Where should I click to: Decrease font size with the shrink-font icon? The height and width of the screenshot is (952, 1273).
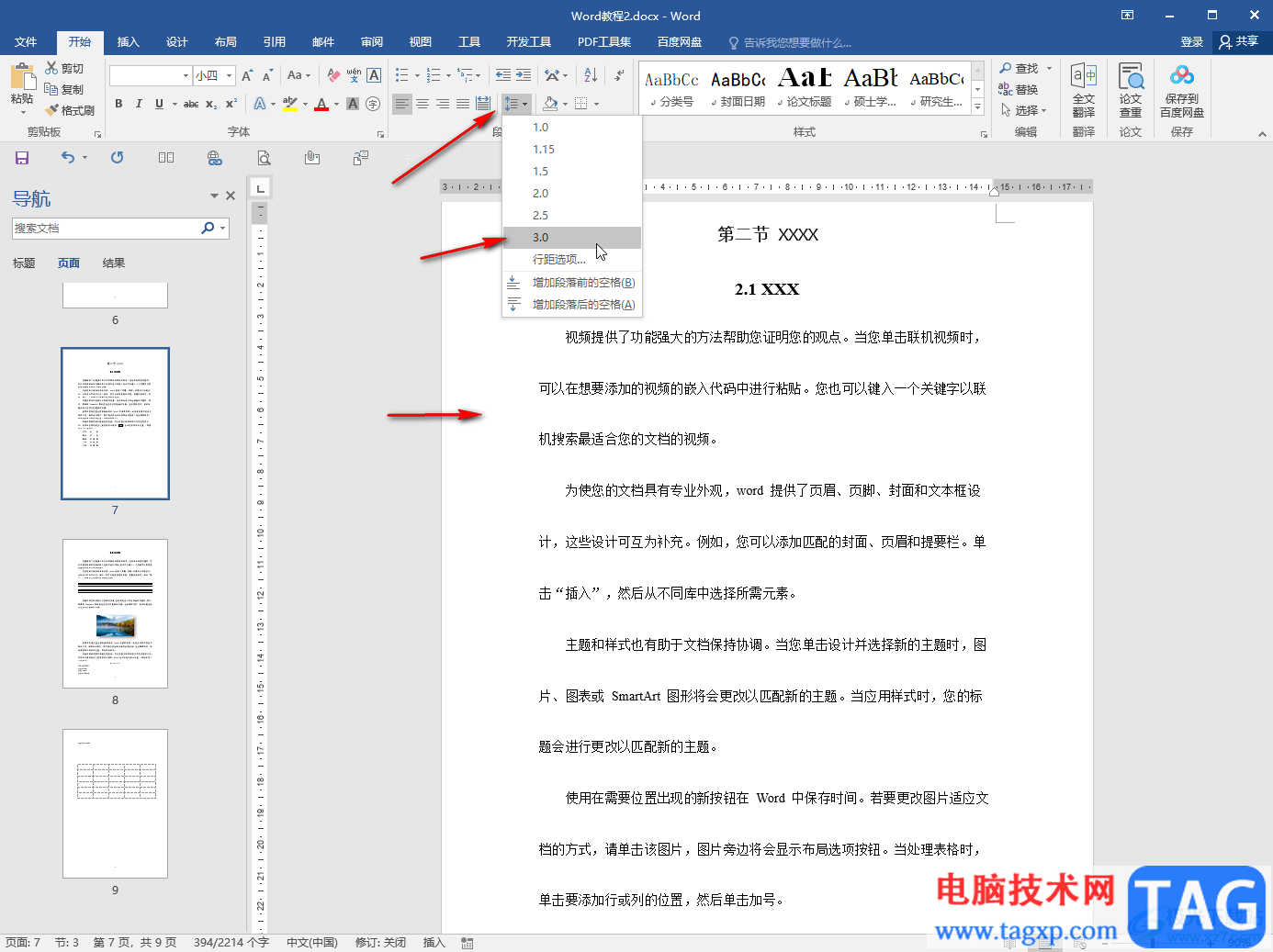[267, 75]
